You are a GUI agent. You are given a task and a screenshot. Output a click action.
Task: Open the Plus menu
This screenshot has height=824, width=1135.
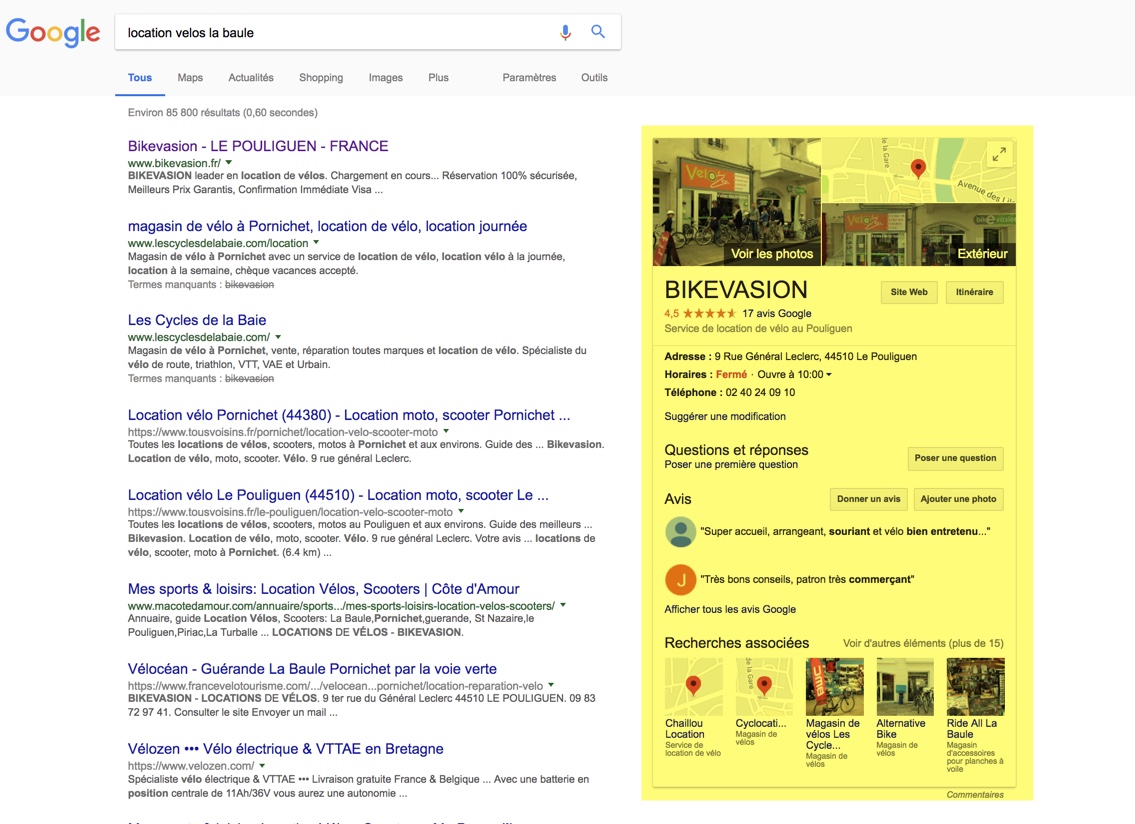tap(439, 77)
